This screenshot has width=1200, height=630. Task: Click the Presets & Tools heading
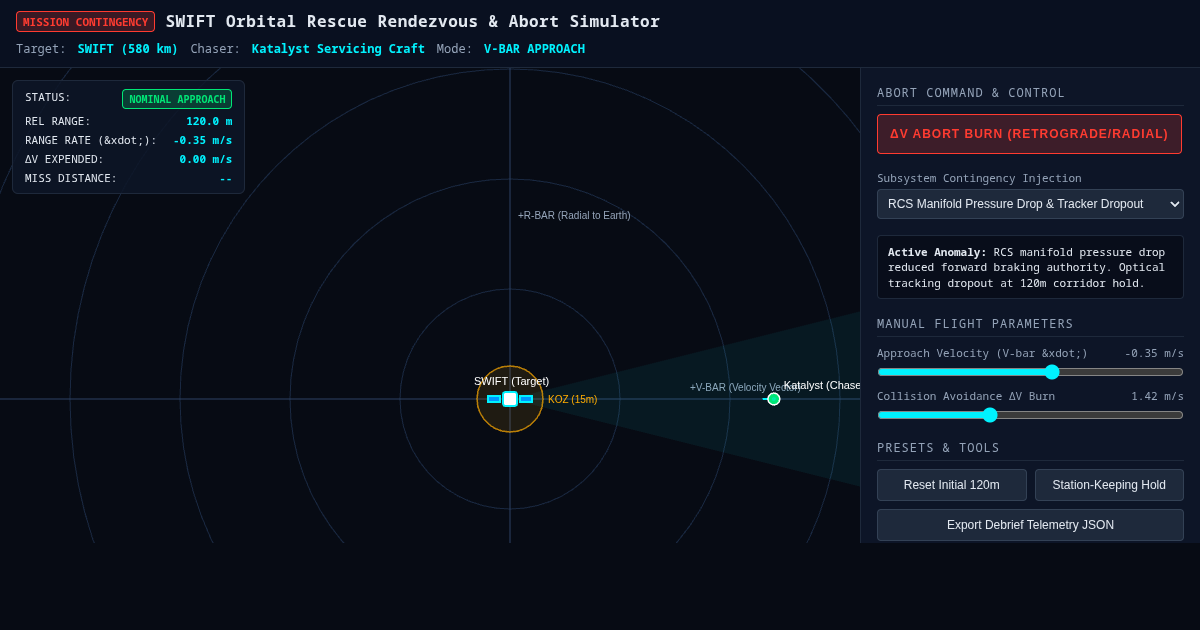click(x=938, y=448)
